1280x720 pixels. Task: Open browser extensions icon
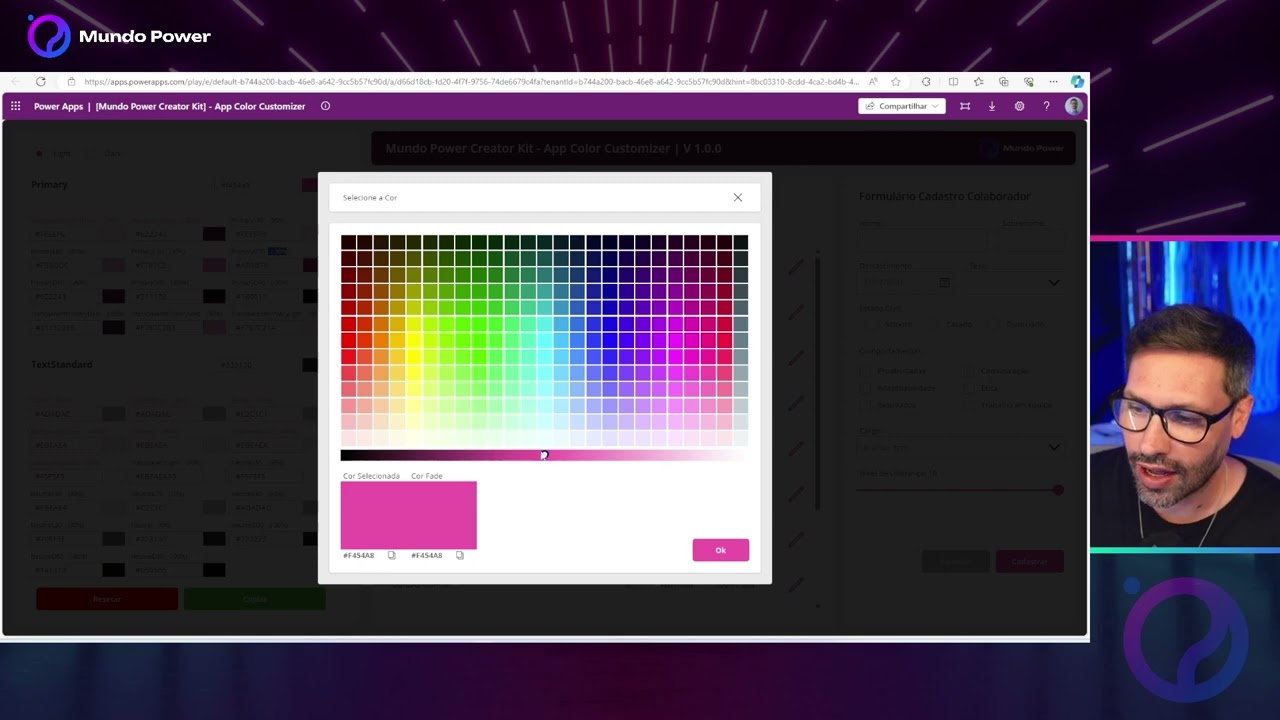(926, 82)
